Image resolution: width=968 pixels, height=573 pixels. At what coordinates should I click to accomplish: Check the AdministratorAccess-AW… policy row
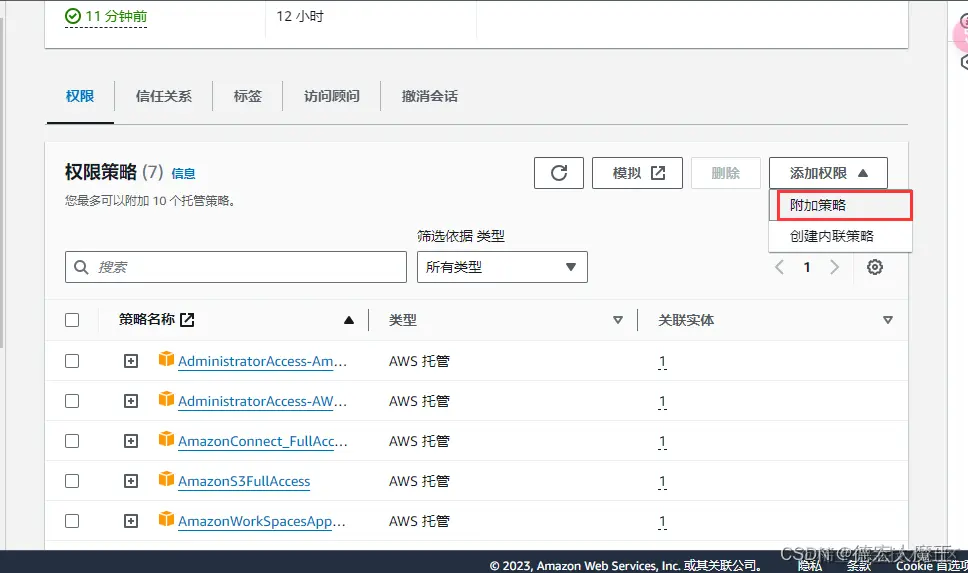[x=72, y=401]
